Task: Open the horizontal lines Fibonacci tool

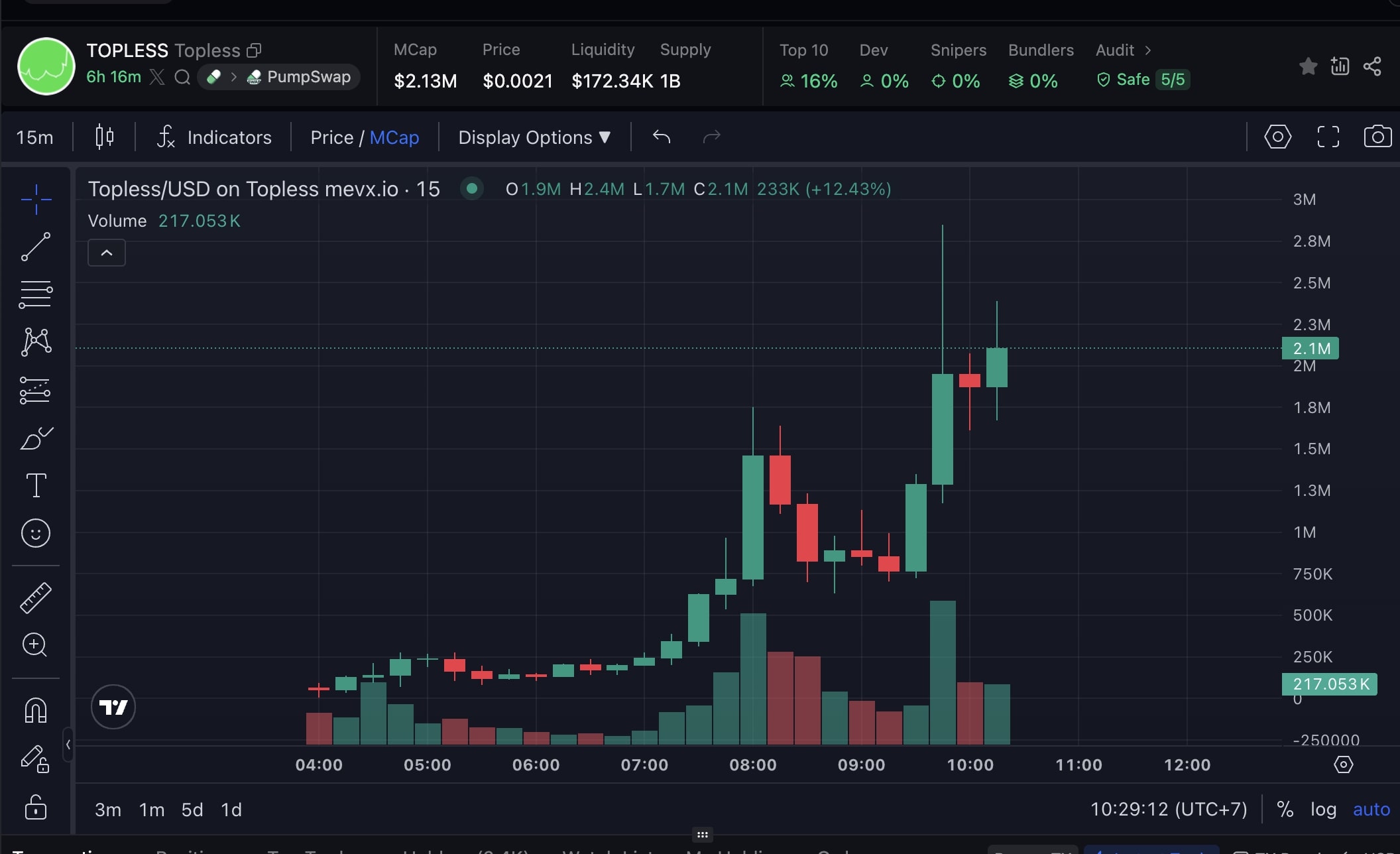Action: tap(36, 294)
